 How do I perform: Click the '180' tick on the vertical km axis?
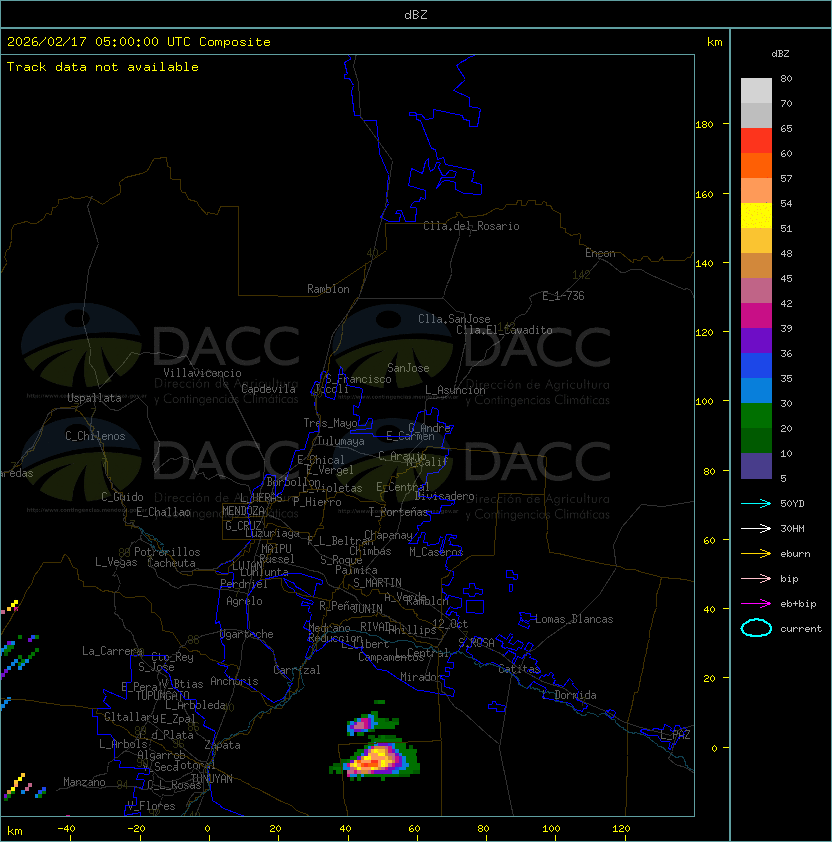(704, 125)
